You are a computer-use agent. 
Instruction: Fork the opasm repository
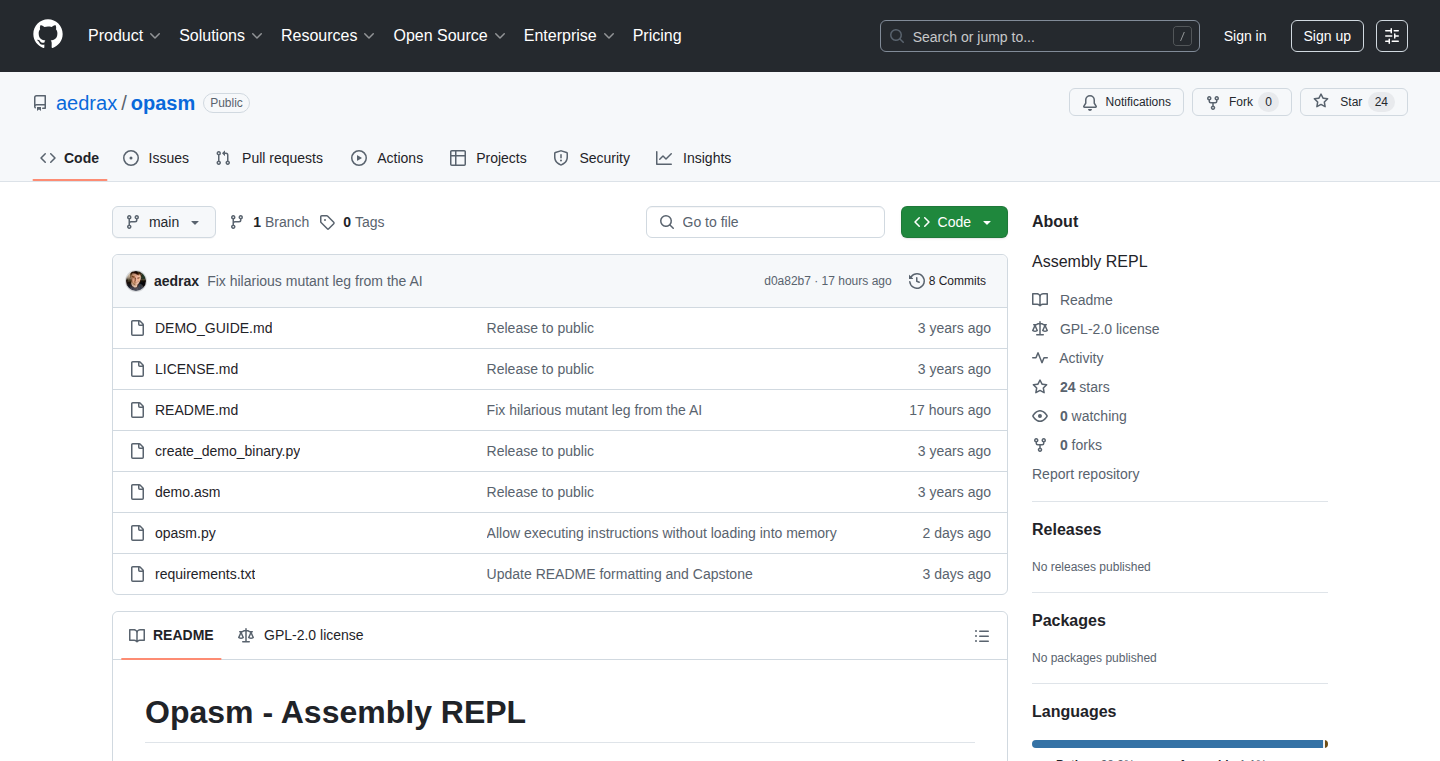1241,102
